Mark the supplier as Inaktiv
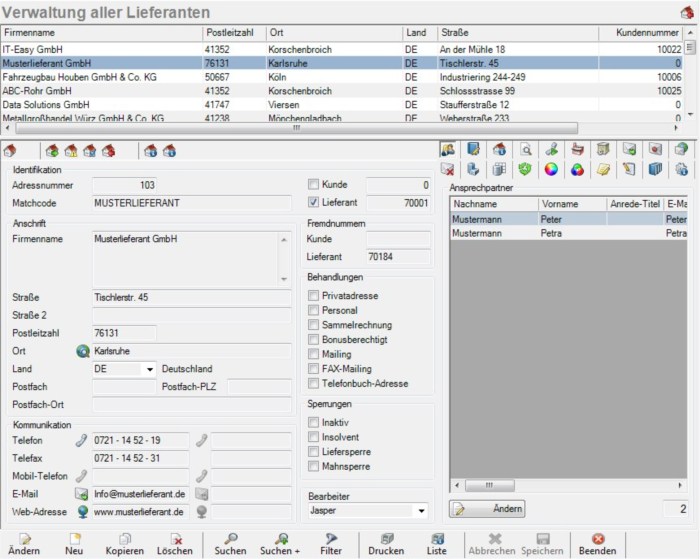 tap(313, 422)
